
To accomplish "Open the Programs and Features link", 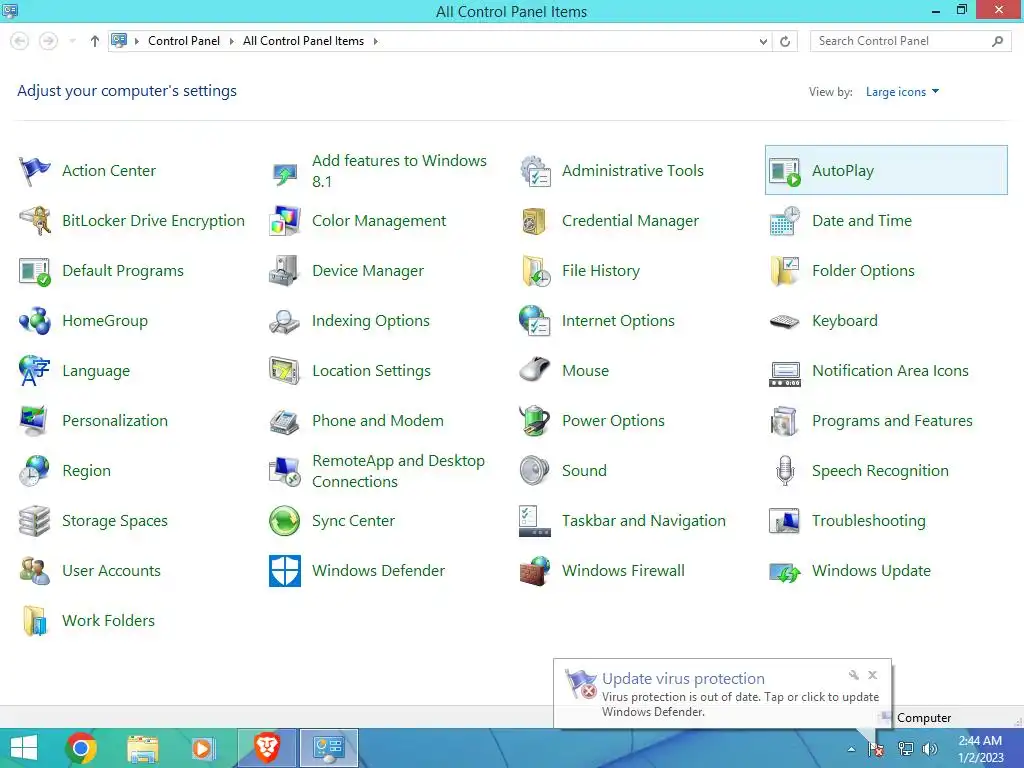I will pos(892,421).
